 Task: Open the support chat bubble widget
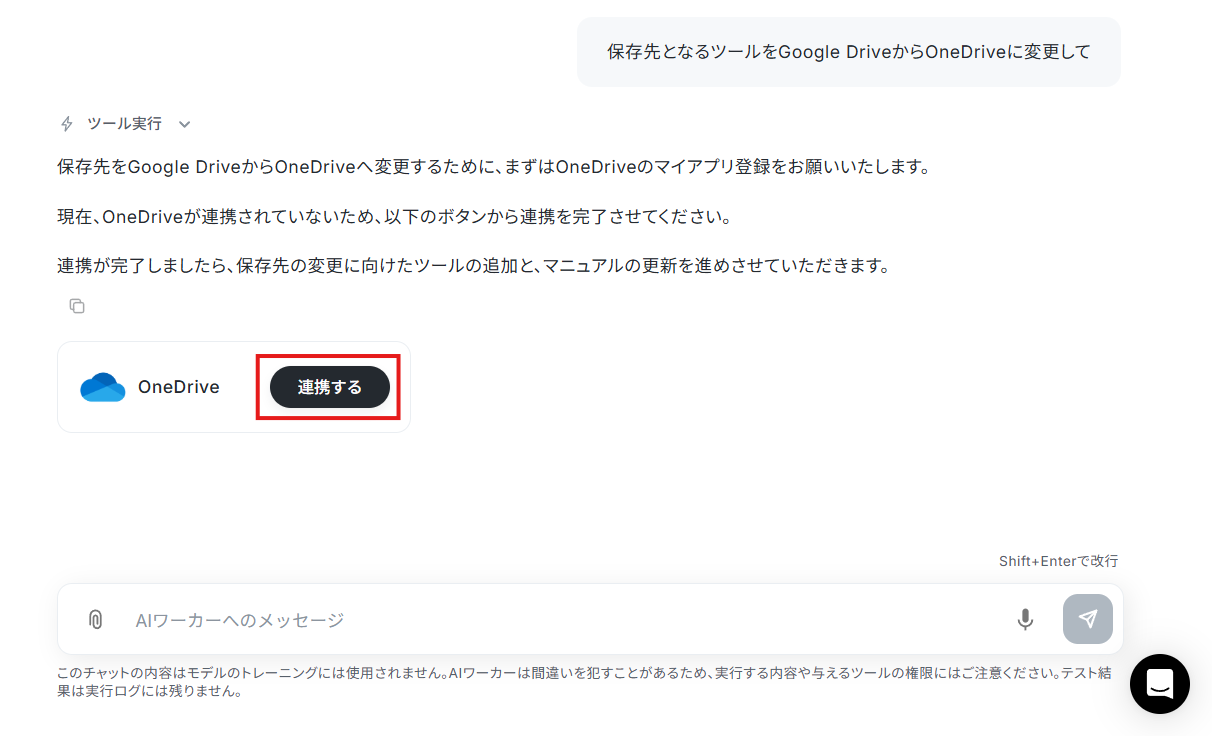pyautogui.click(x=1160, y=684)
